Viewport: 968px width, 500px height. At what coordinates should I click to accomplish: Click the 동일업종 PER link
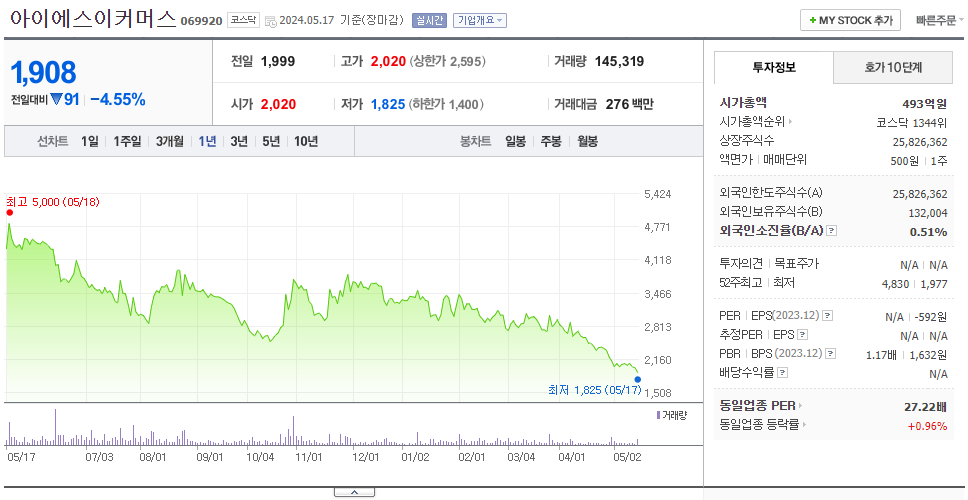tap(757, 406)
